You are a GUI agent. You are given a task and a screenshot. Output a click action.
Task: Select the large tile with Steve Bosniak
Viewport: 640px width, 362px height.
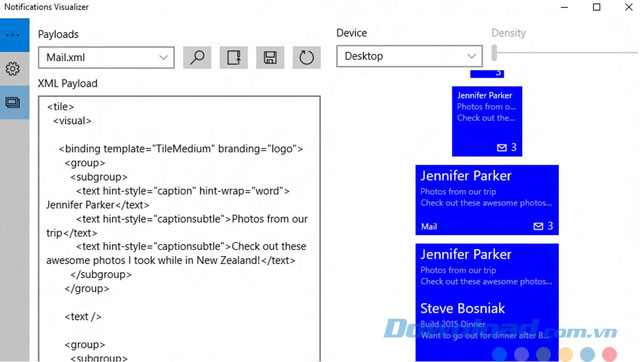pos(487,302)
